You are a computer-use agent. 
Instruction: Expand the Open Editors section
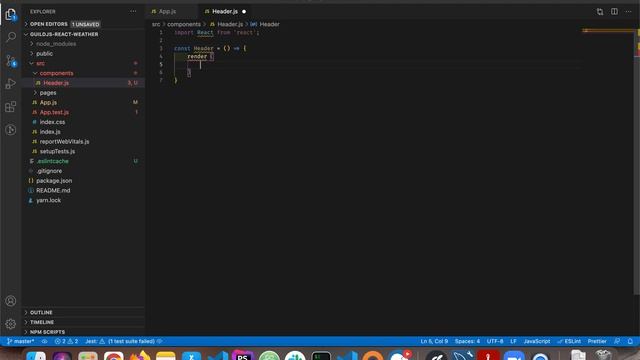tap(49, 24)
